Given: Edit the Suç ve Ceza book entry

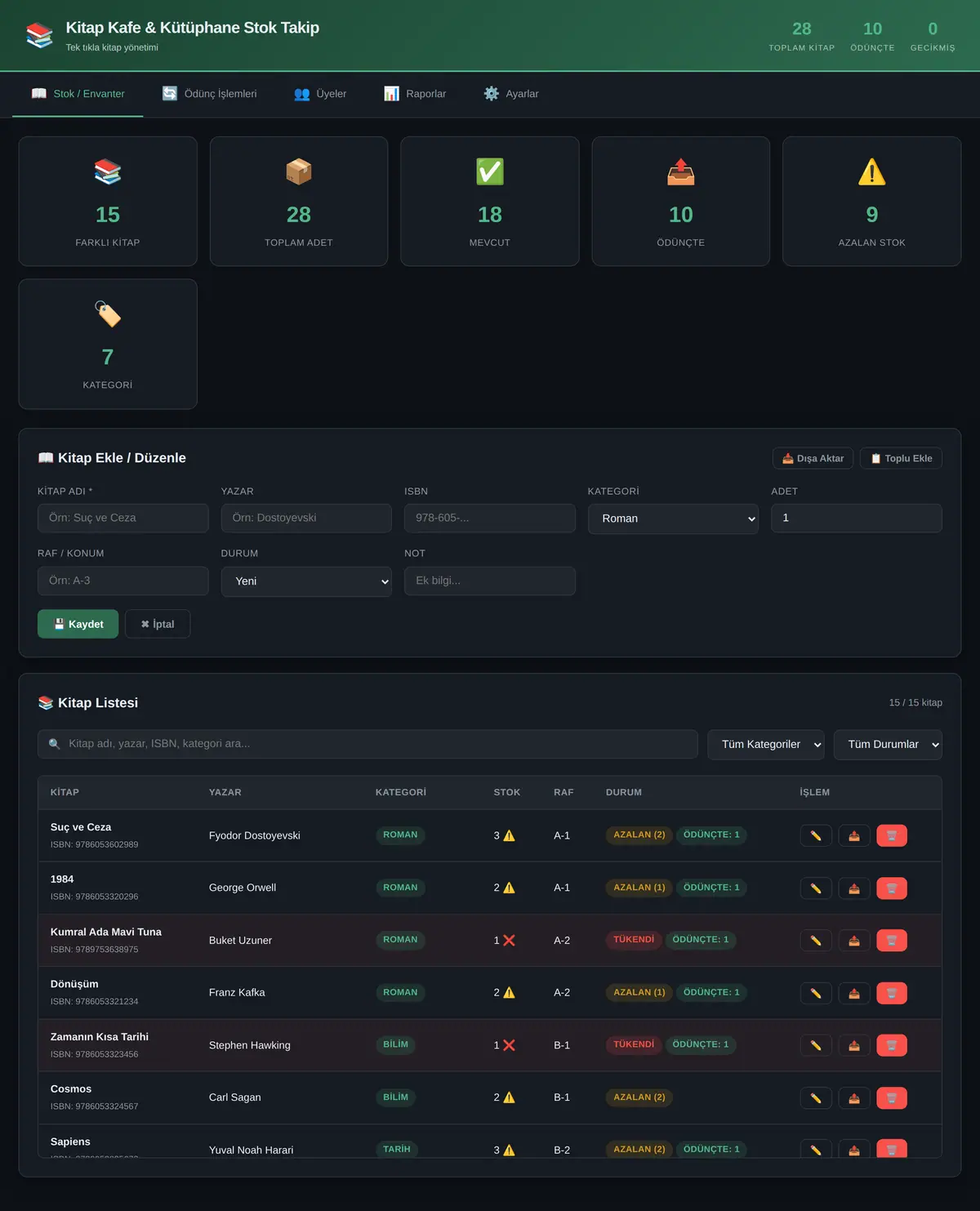Looking at the screenshot, I should (816, 835).
